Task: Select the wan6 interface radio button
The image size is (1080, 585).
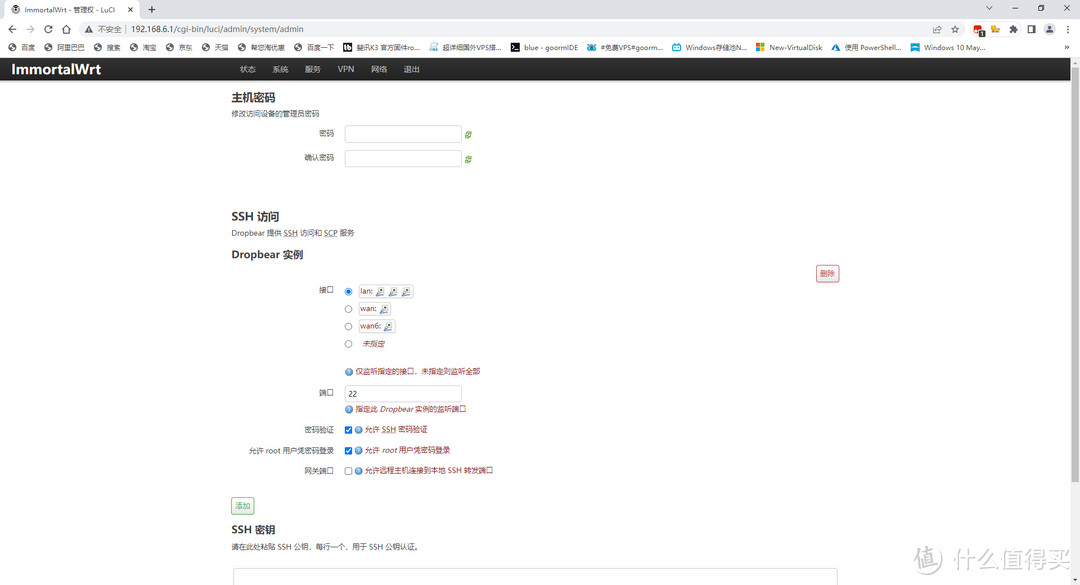Action: tap(348, 326)
